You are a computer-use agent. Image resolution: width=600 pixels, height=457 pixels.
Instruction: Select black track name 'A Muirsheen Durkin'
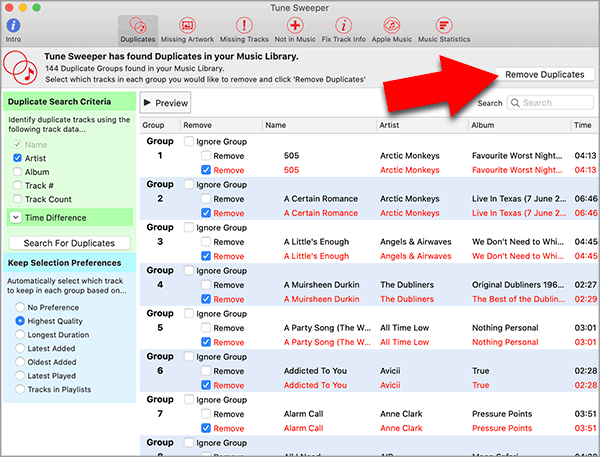pyautogui.click(x=321, y=285)
